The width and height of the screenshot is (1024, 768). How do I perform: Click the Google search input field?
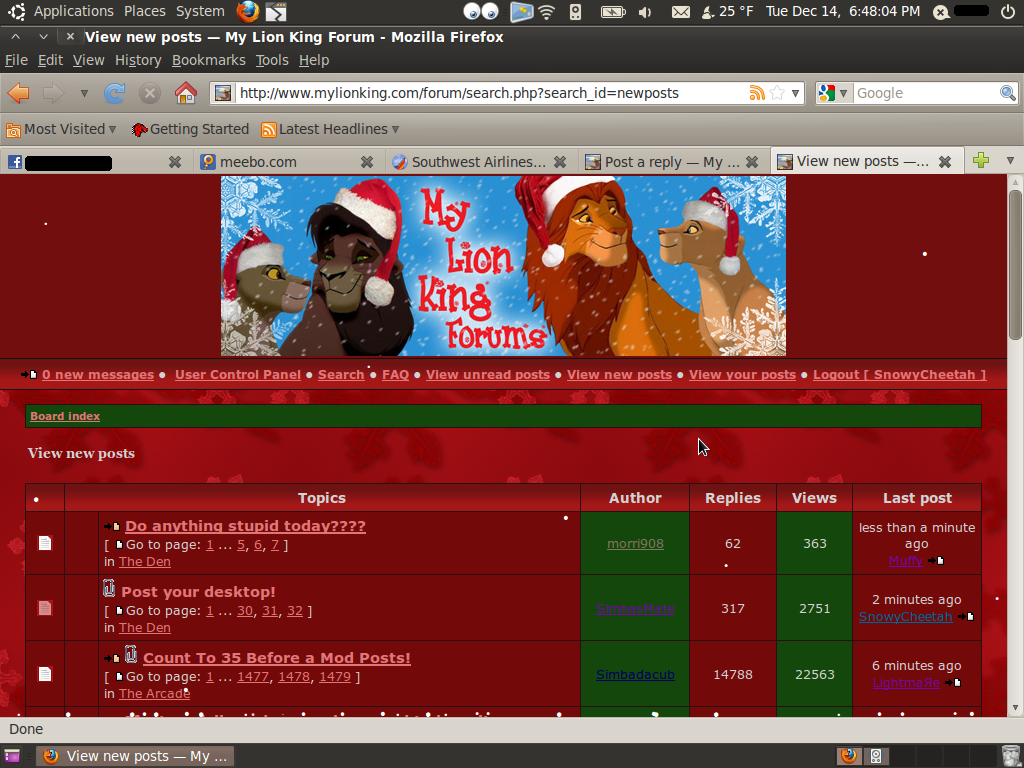(x=925, y=93)
